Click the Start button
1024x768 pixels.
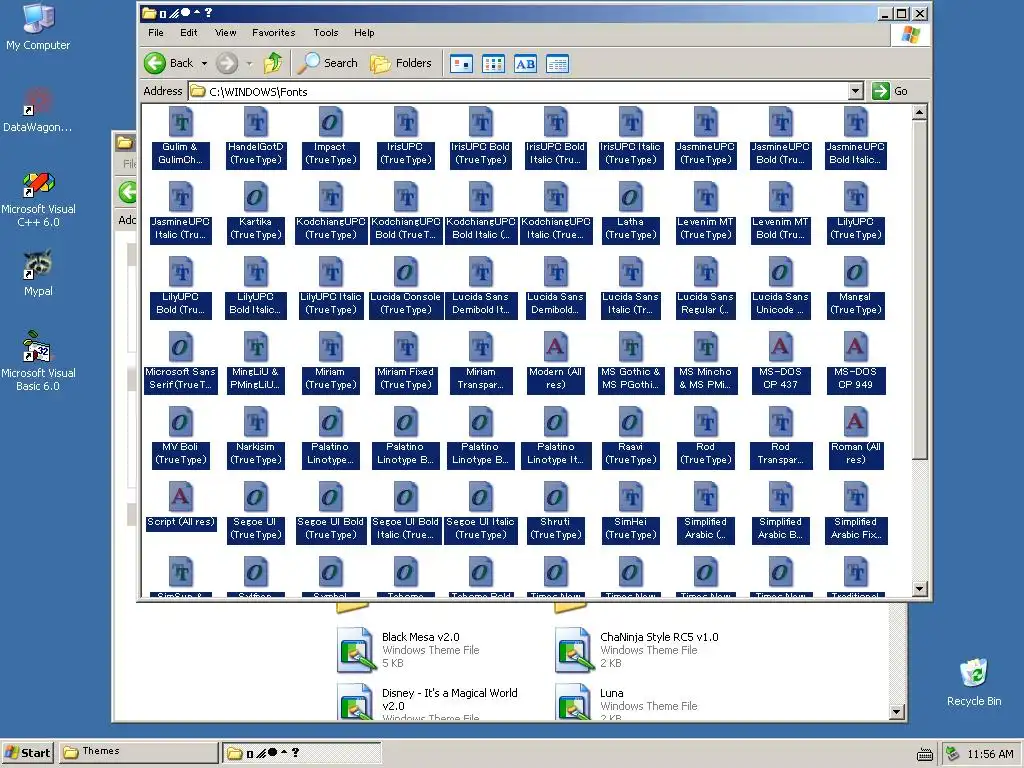(27, 753)
